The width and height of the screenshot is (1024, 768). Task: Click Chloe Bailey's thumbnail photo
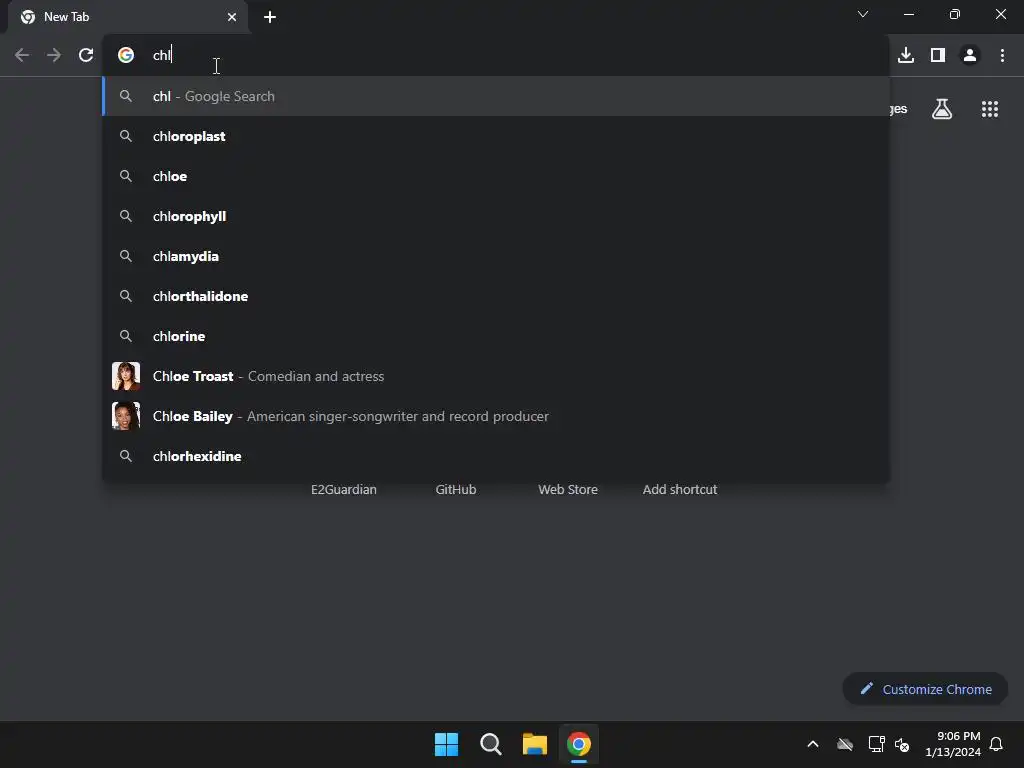coord(126,416)
